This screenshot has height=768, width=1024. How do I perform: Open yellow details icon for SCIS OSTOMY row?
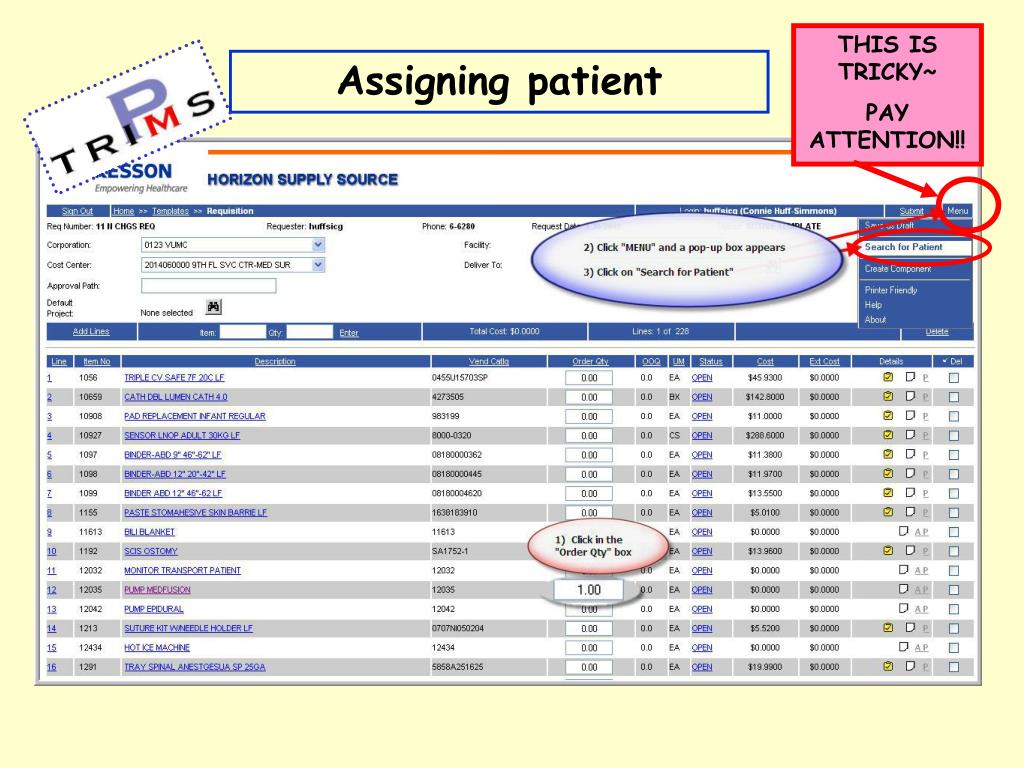(x=888, y=551)
